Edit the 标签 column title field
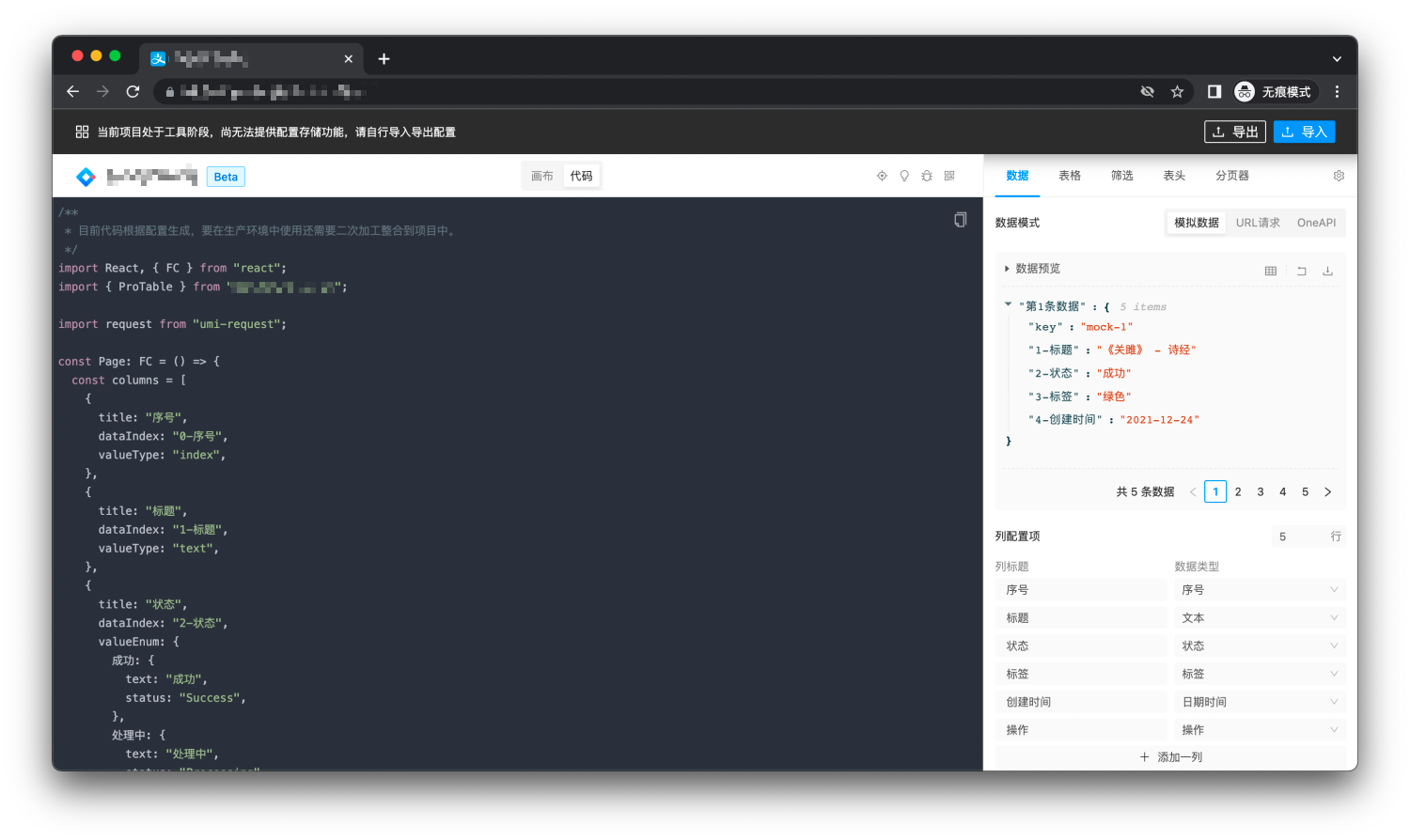The image size is (1410, 840). click(x=1081, y=674)
